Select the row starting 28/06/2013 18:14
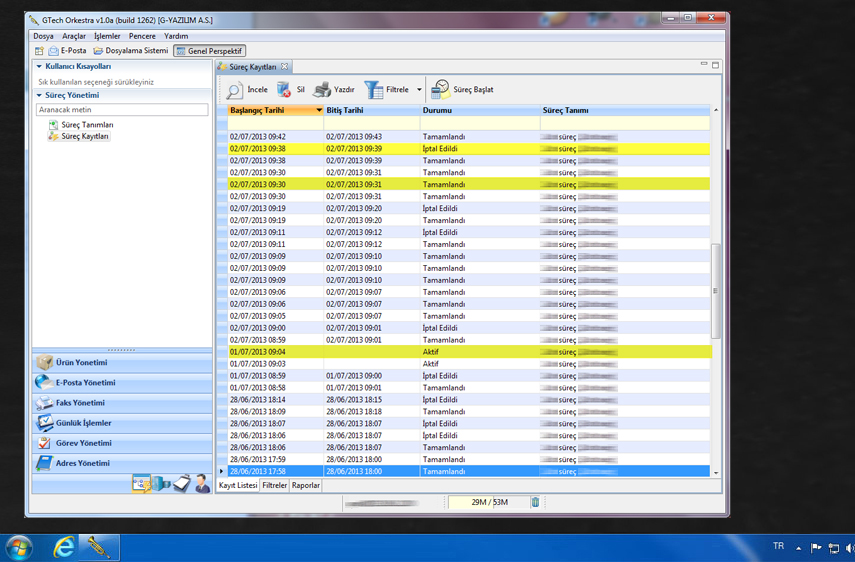 click(x=469, y=400)
